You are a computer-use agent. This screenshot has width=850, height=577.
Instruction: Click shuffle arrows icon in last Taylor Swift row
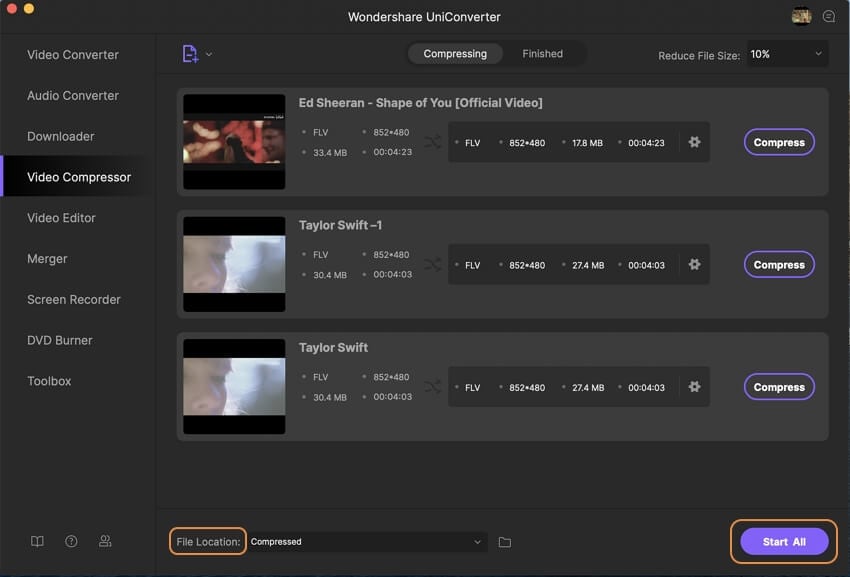pos(433,387)
